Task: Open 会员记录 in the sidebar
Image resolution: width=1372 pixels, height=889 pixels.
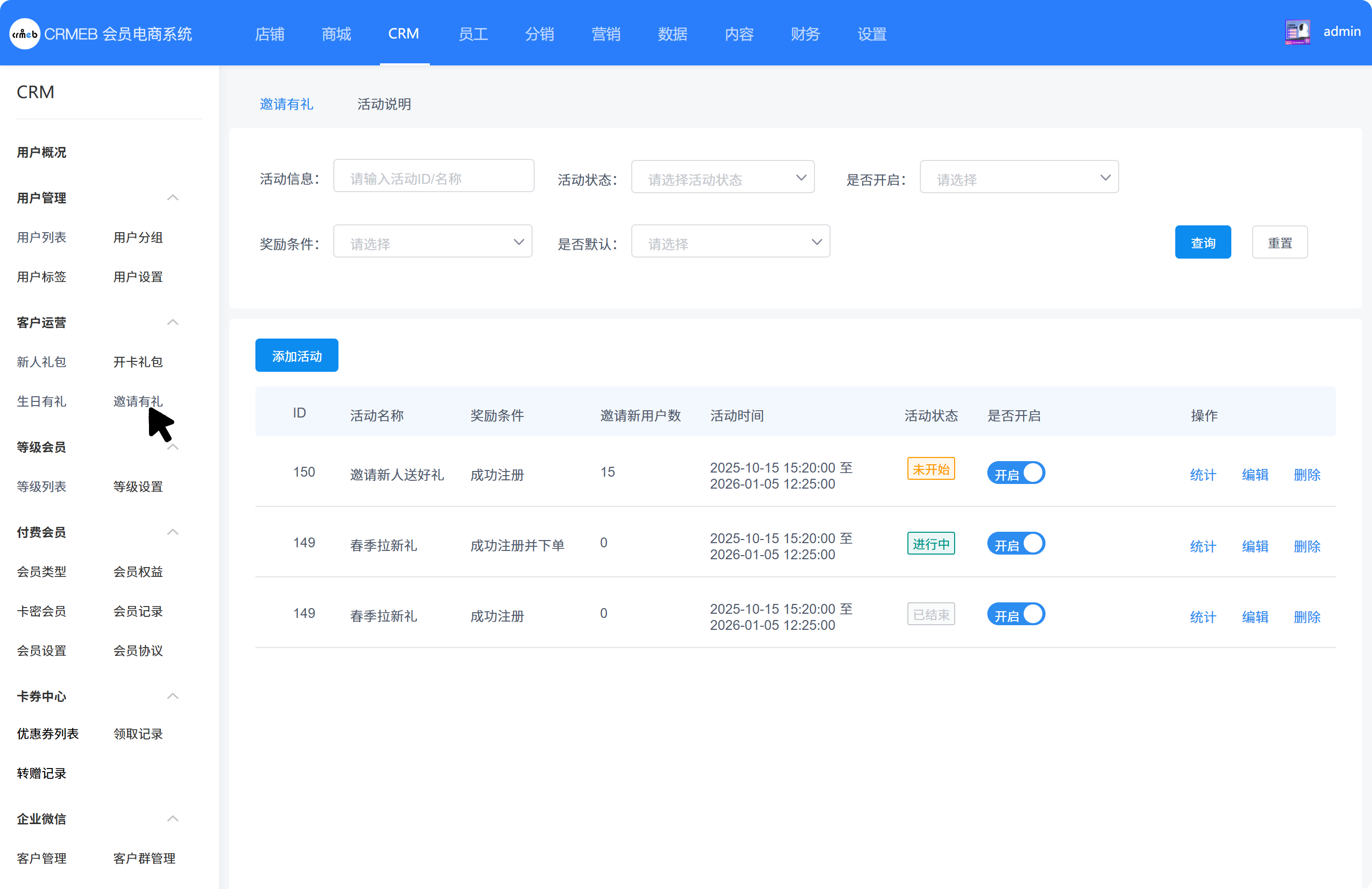Action: point(138,612)
